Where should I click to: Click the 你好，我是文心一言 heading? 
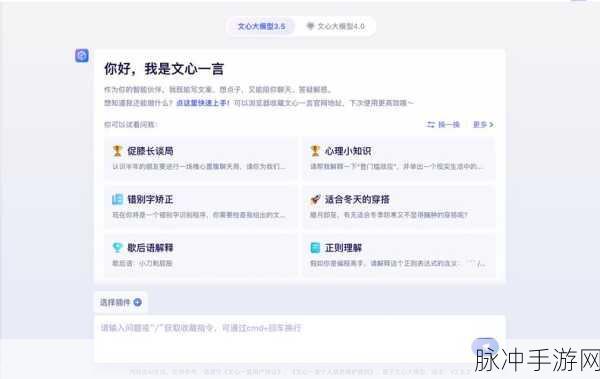pos(164,69)
